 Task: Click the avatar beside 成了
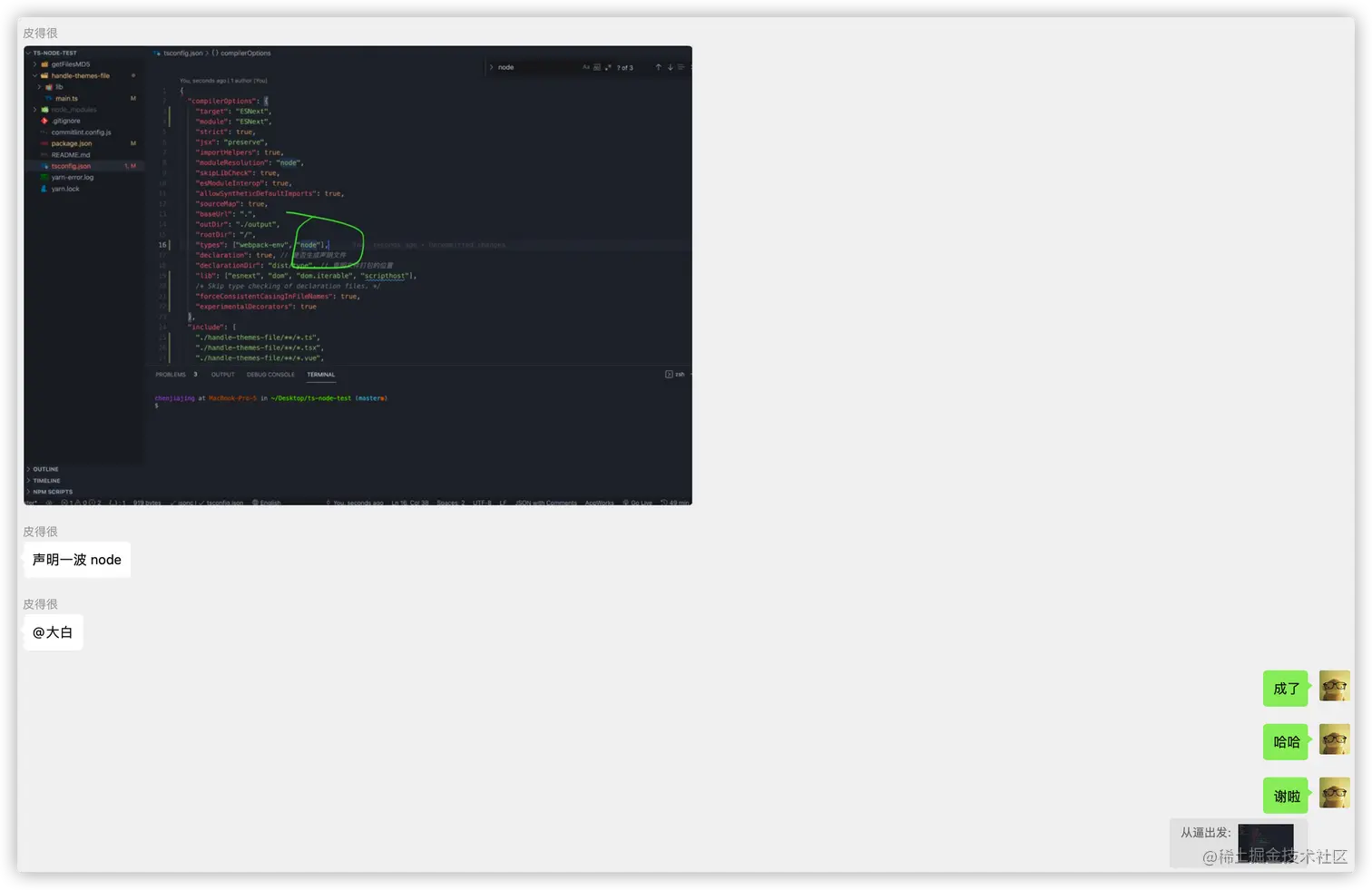coord(1334,686)
